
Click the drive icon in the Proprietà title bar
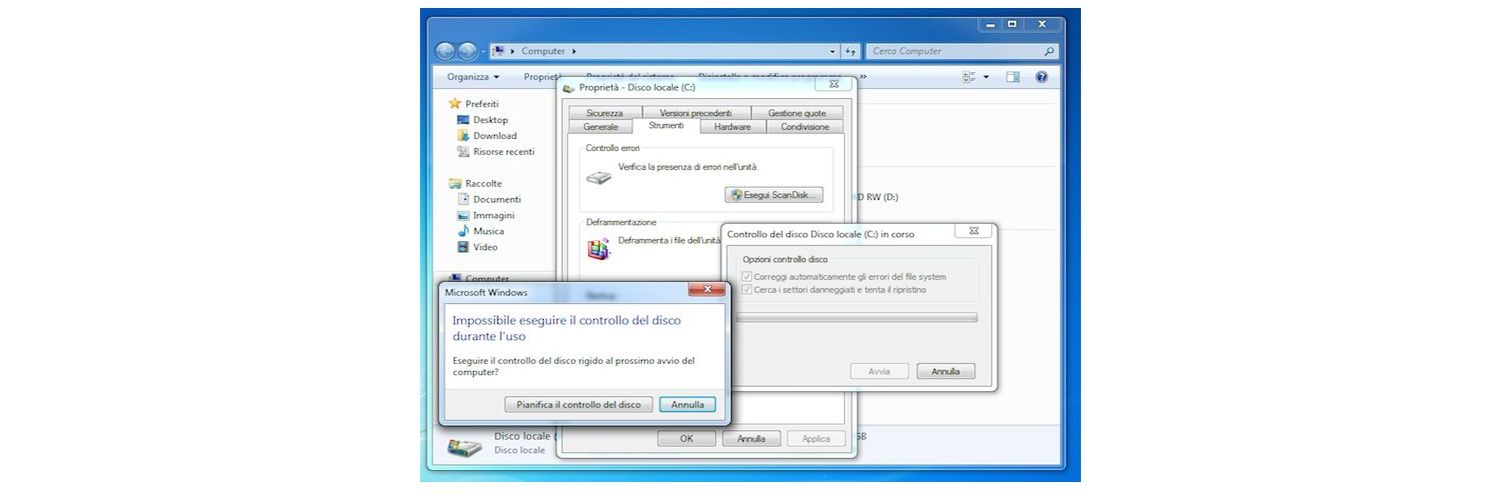click(569, 88)
